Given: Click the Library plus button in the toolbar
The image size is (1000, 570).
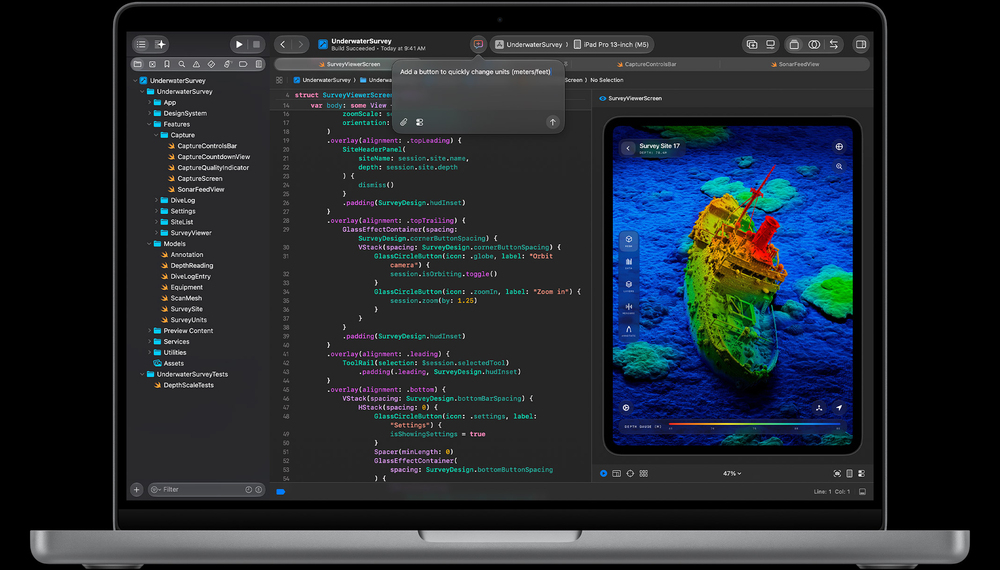Looking at the screenshot, I should 752,45.
